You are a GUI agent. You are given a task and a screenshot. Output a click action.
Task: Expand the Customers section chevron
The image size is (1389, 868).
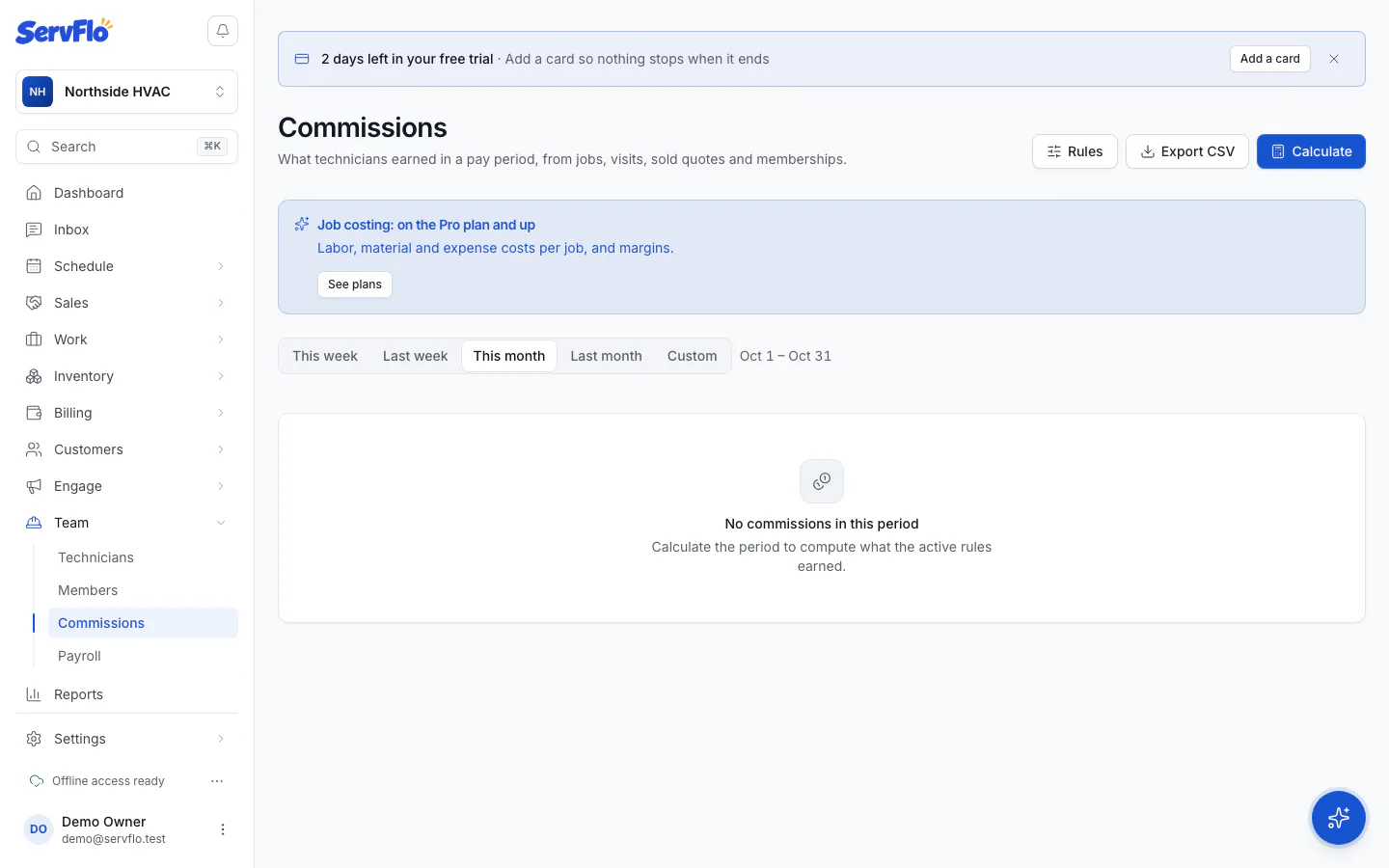221,449
